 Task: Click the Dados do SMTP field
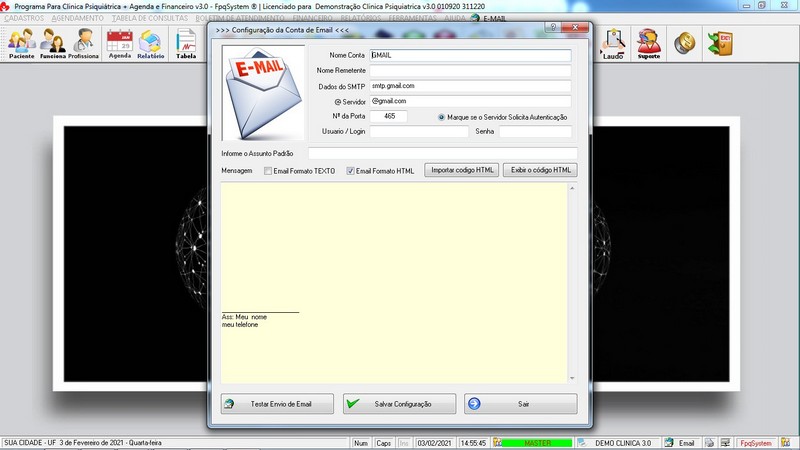click(x=470, y=86)
